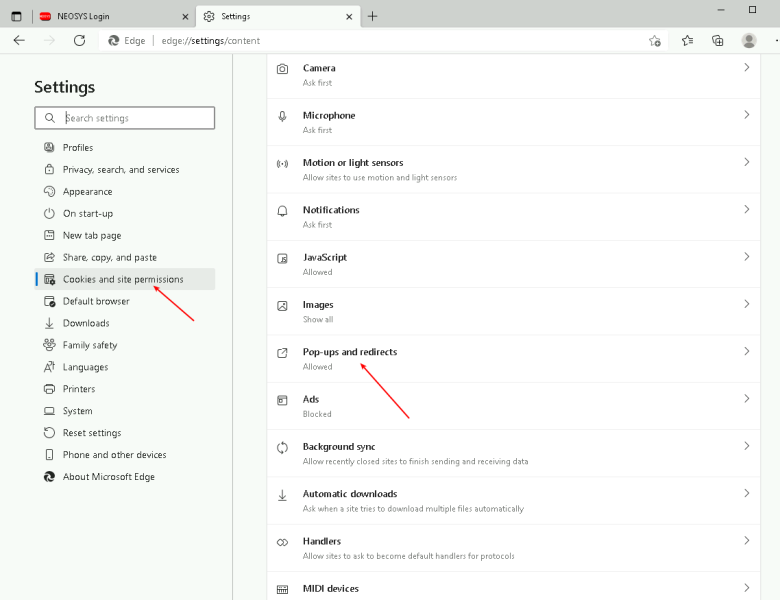Click the MIDI devices icon
Viewport: 780px width, 600px height.
[x=282, y=589]
